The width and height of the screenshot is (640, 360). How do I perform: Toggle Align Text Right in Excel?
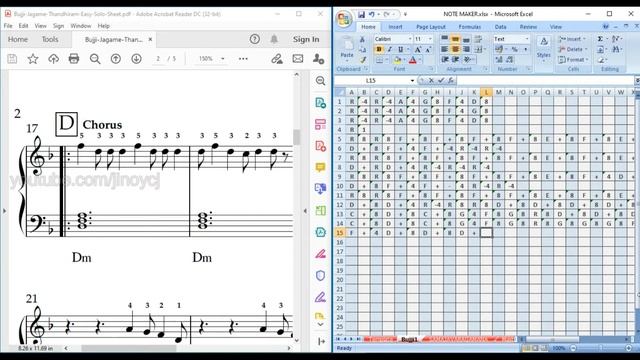(466, 49)
